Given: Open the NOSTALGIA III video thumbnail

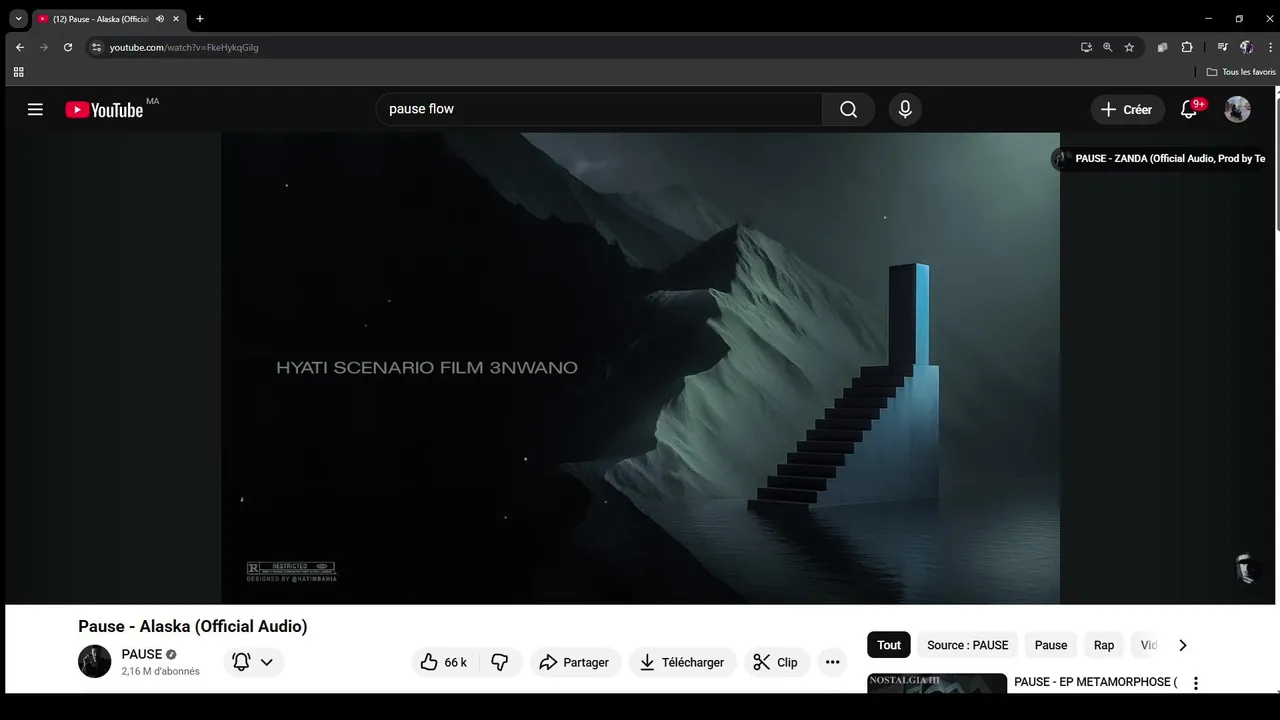Looking at the screenshot, I should pyautogui.click(x=937, y=684).
